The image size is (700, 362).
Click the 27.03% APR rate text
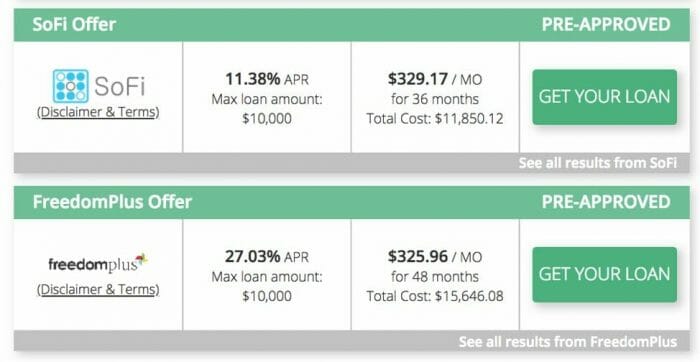(x=267, y=257)
